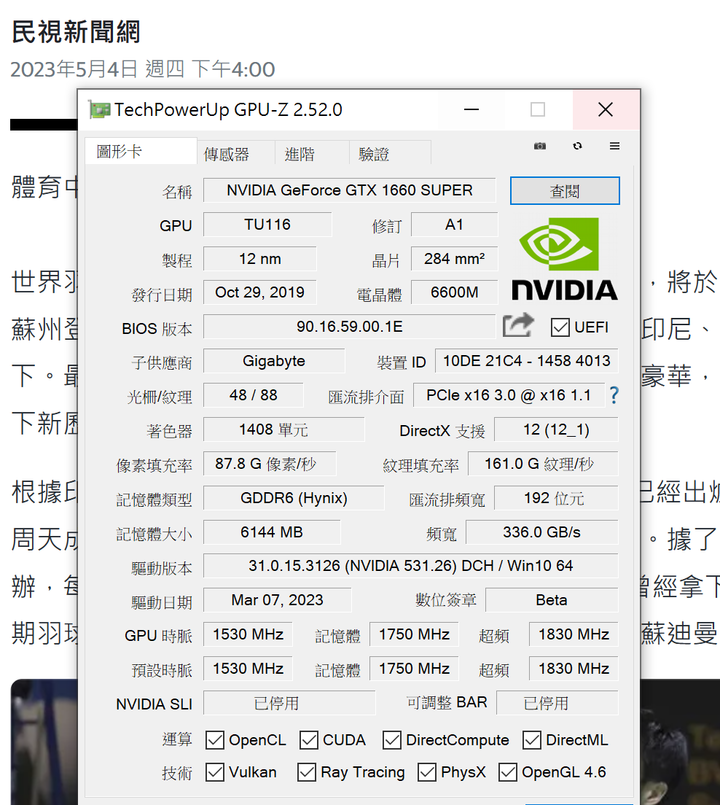This screenshot has height=805, width=720.
Task: Click pixel fillrate 87.8 G 像素/秒
Action: pos(270,464)
